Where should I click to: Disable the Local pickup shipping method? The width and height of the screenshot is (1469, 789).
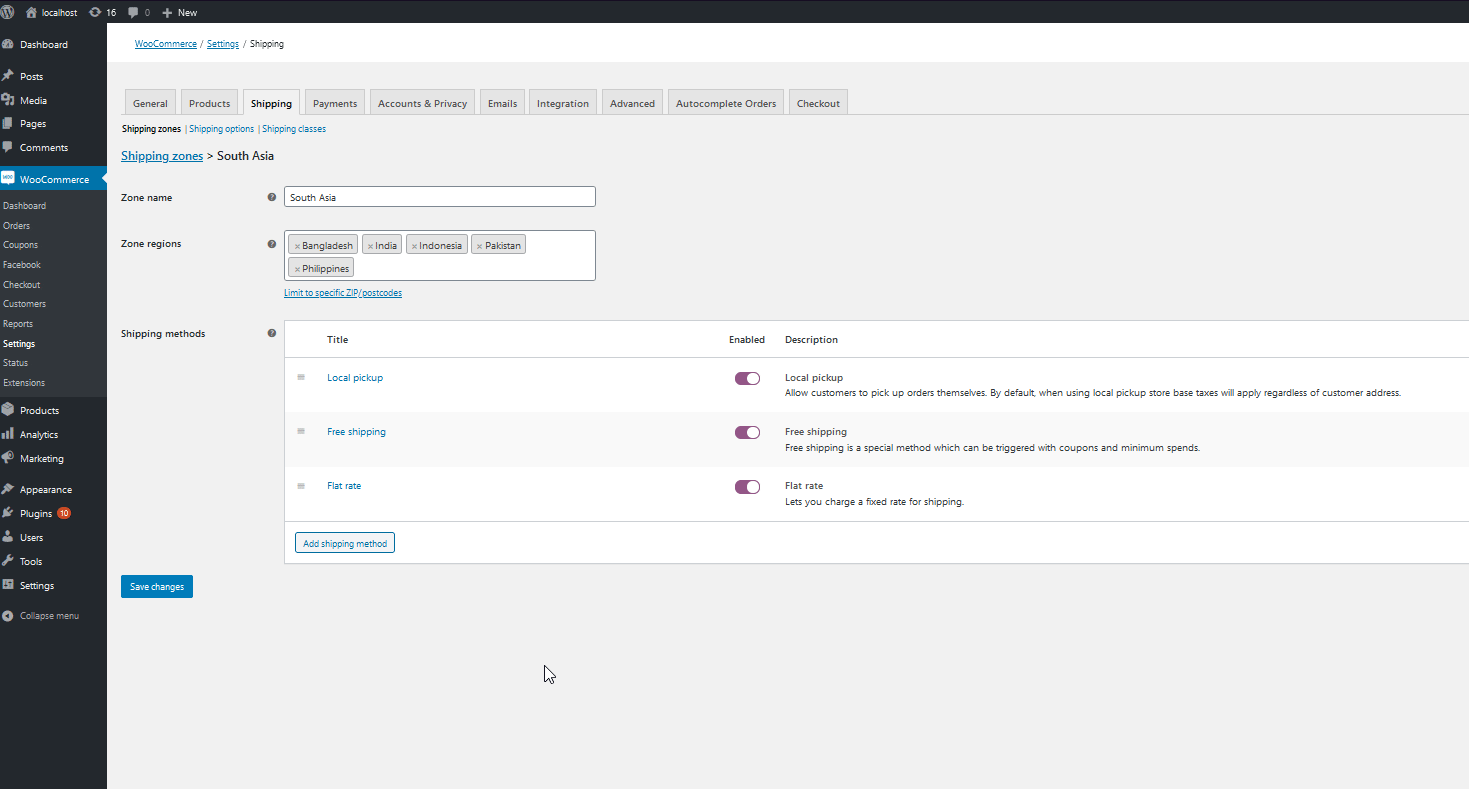click(747, 378)
